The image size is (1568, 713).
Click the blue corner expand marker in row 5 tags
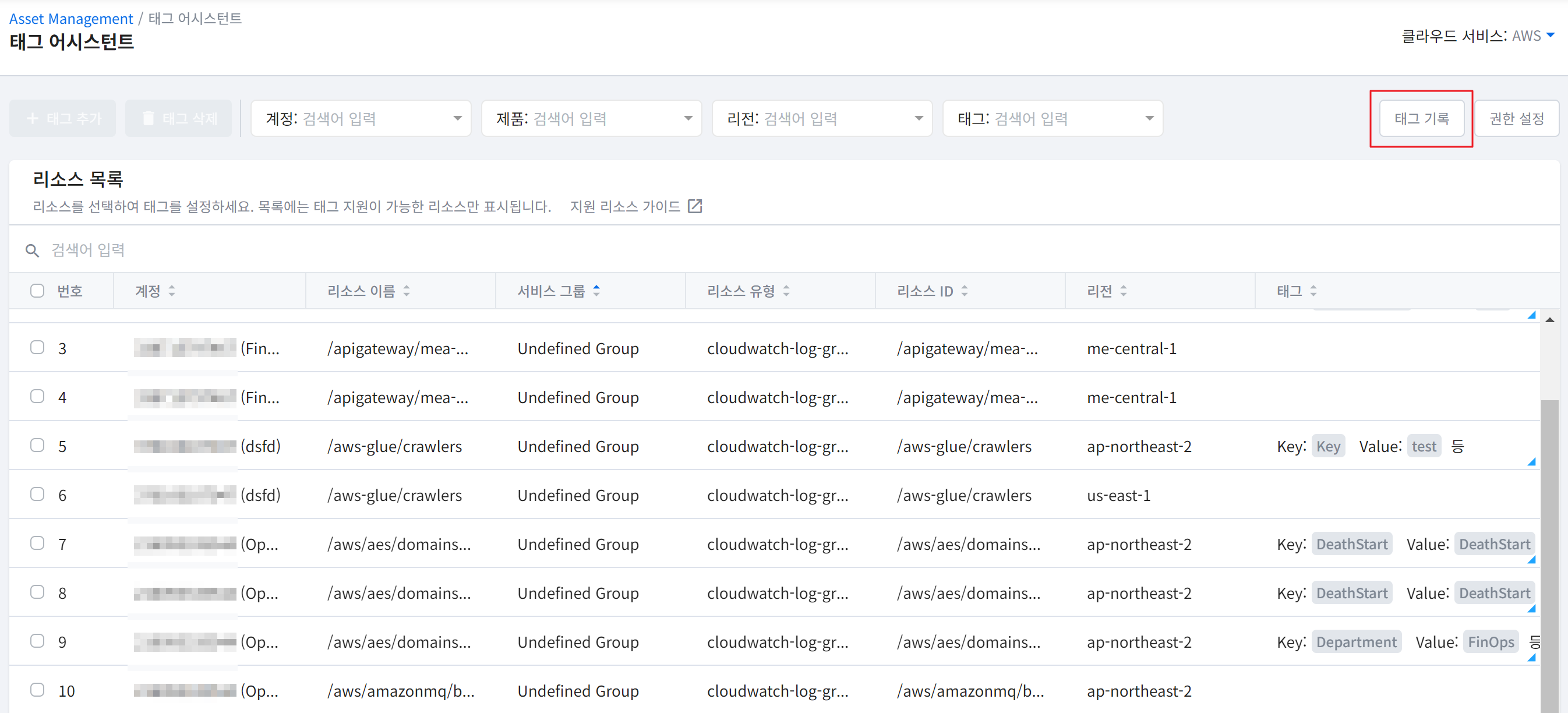[x=1531, y=462]
